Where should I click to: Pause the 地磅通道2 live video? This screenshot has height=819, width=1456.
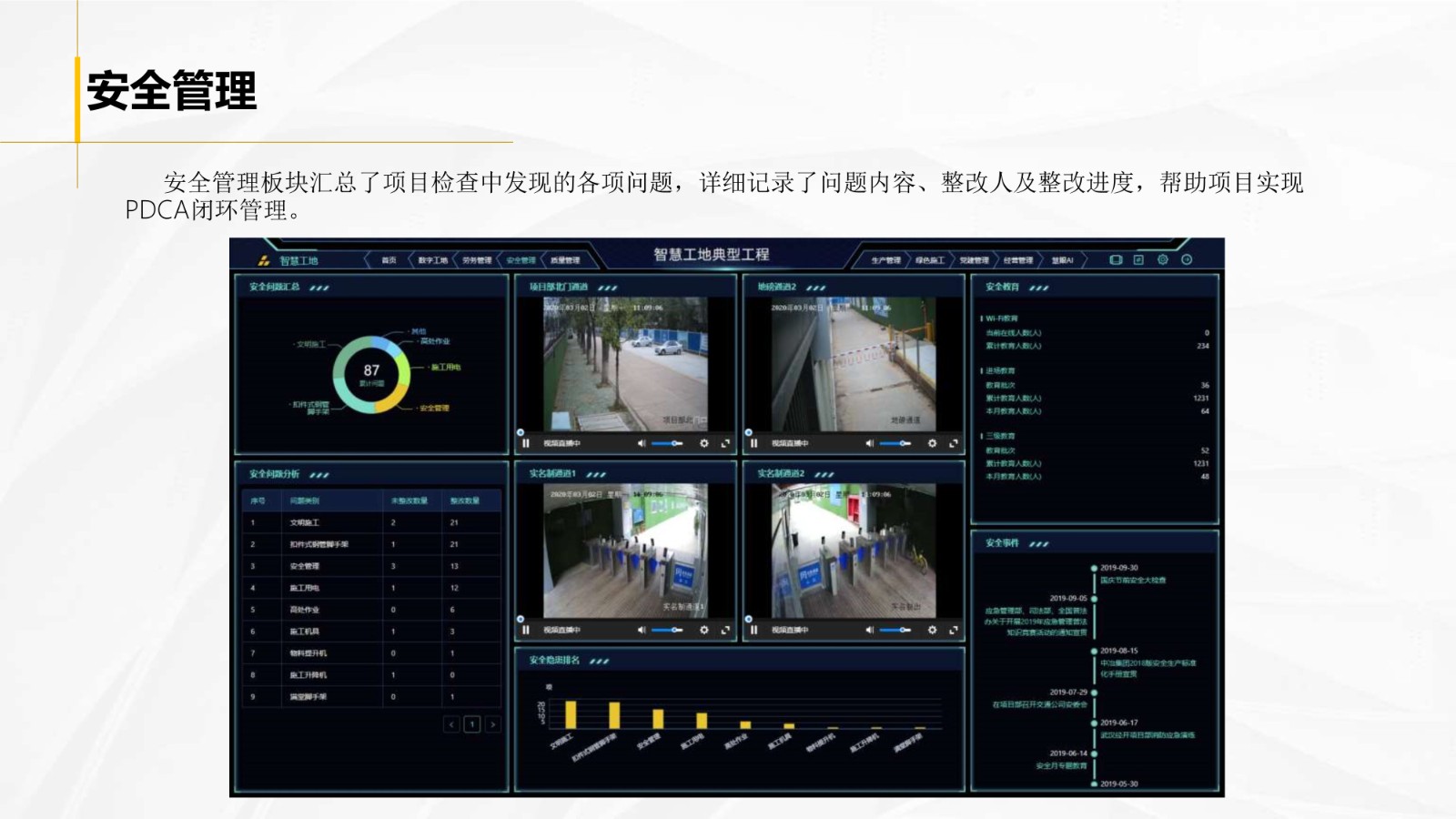click(x=753, y=443)
